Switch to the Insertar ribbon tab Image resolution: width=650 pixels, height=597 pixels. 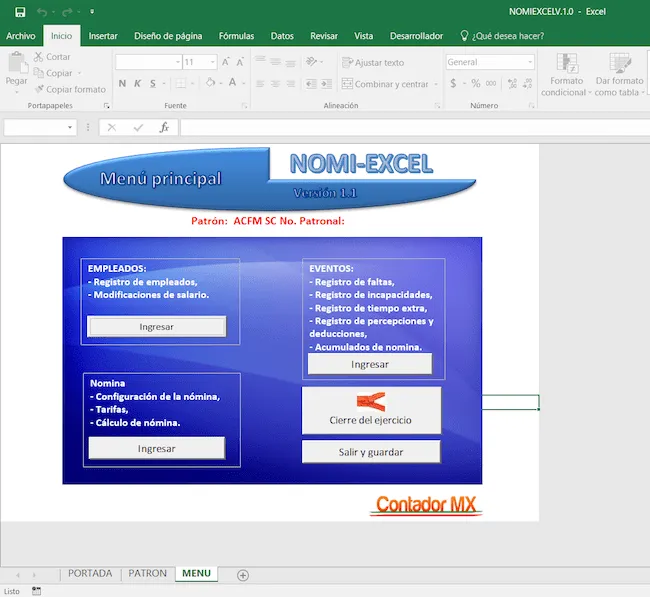coord(103,36)
